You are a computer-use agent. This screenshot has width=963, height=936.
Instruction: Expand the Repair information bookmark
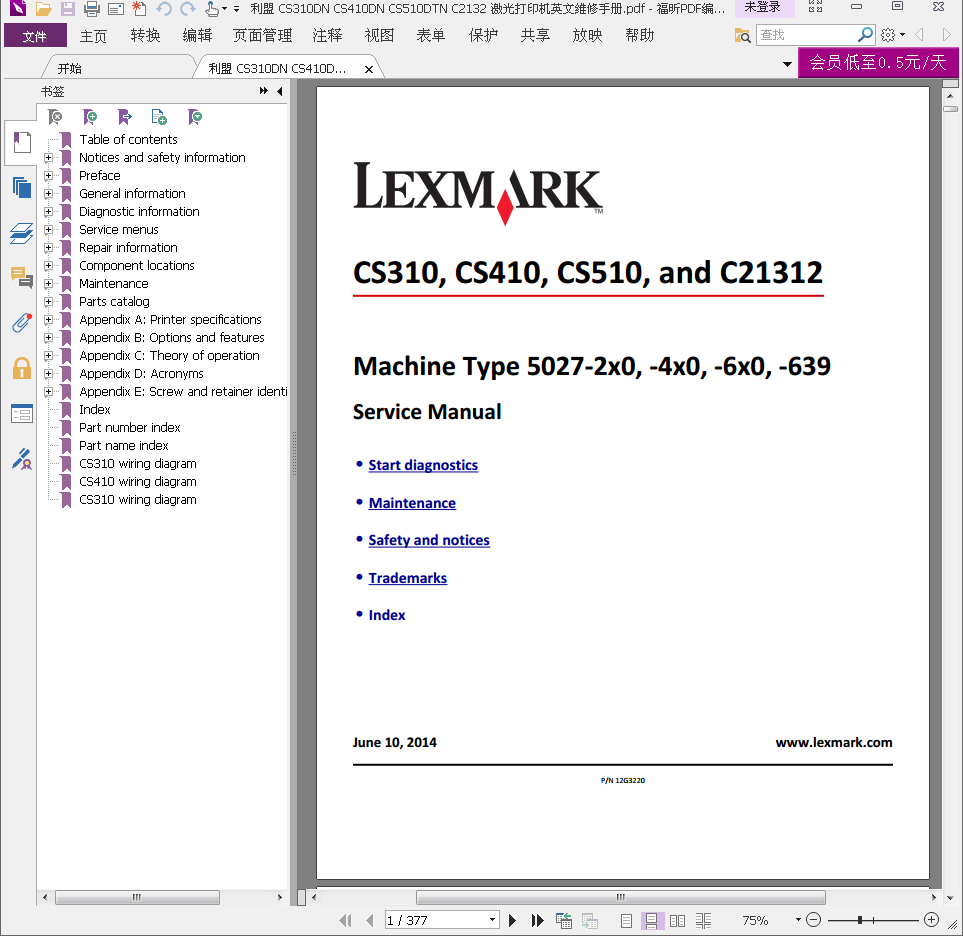pyautogui.click(x=49, y=248)
